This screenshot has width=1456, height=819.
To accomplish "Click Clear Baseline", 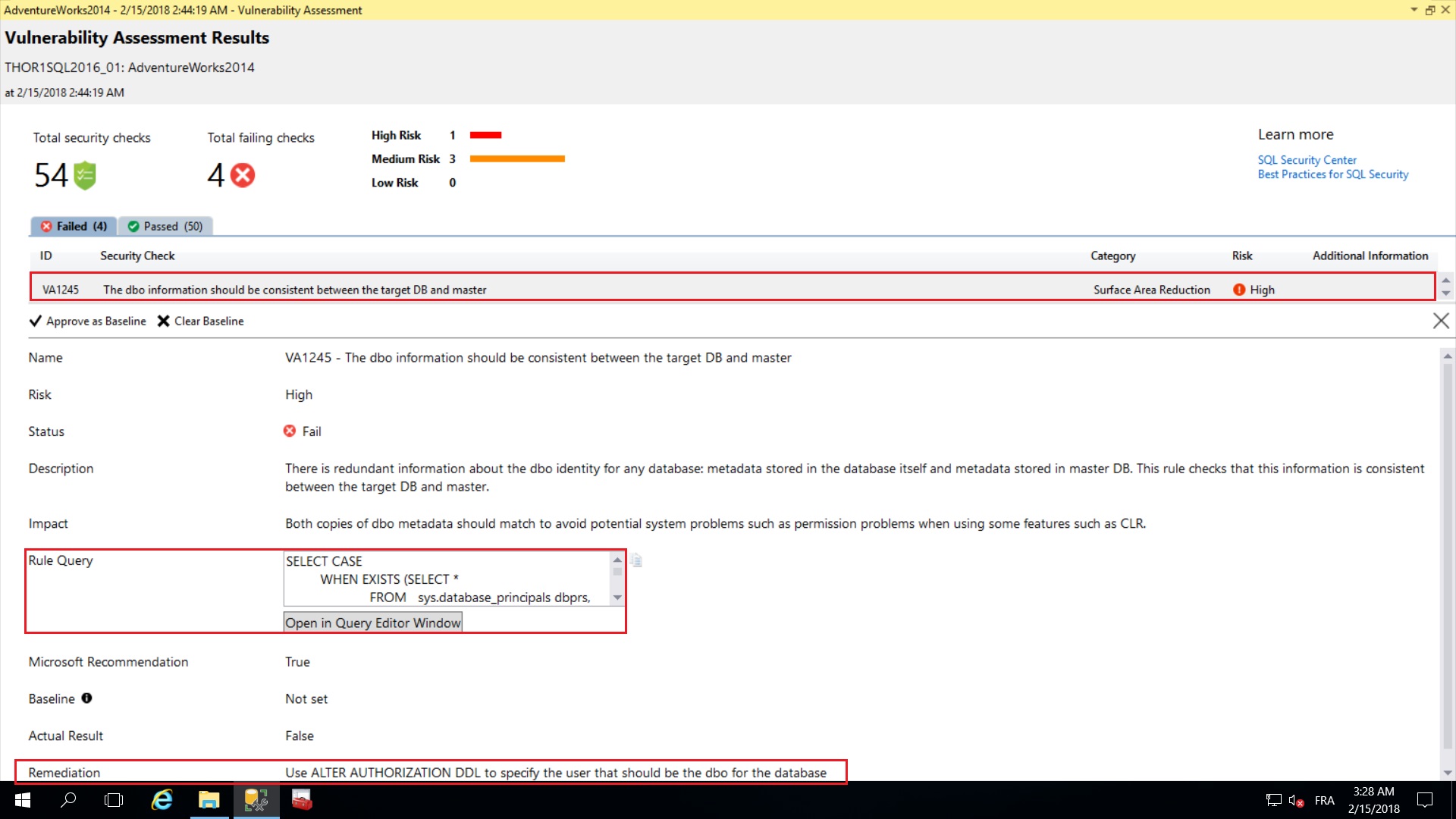I will [x=201, y=321].
